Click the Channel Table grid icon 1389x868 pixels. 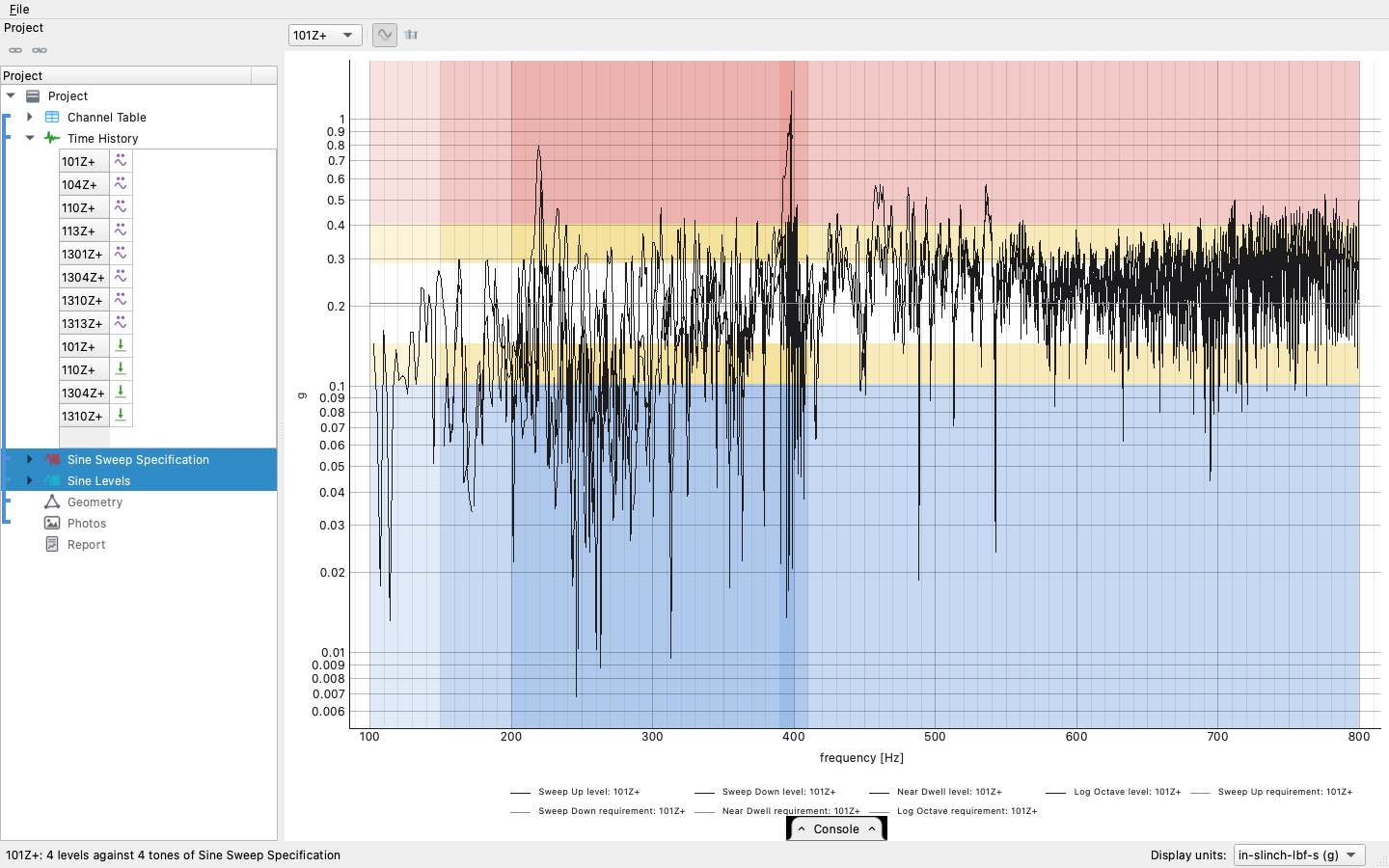52,118
